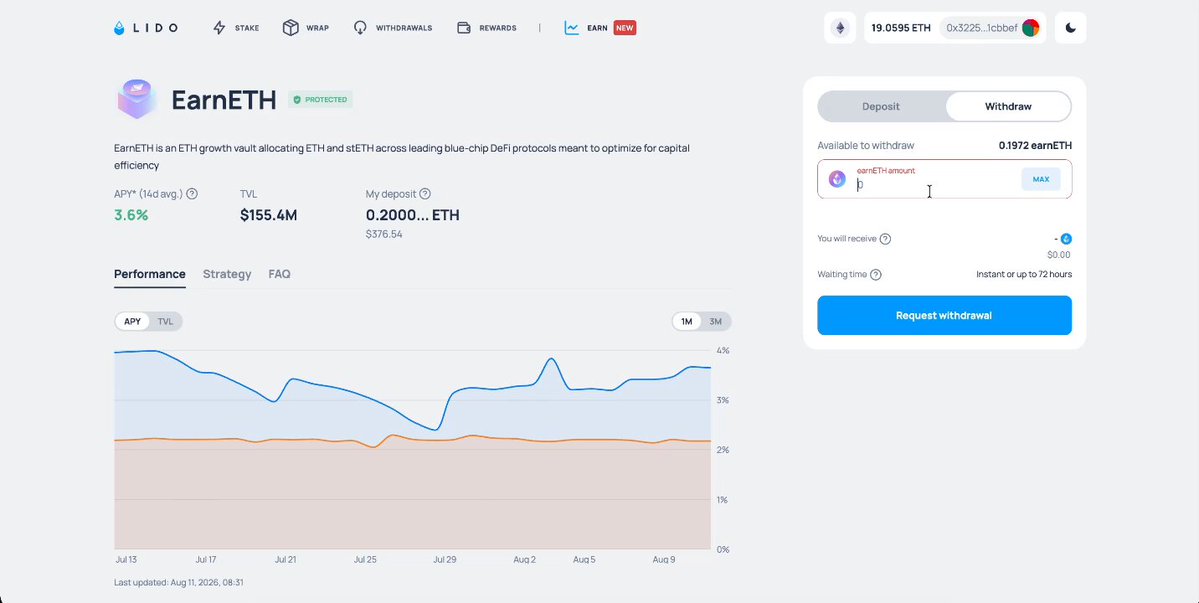Click the wallet avatar circle icon
This screenshot has height=603, width=1199.
pos(1030,28)
